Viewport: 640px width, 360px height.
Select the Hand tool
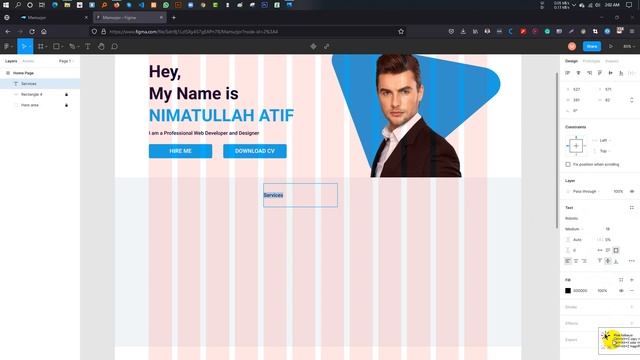101,47
